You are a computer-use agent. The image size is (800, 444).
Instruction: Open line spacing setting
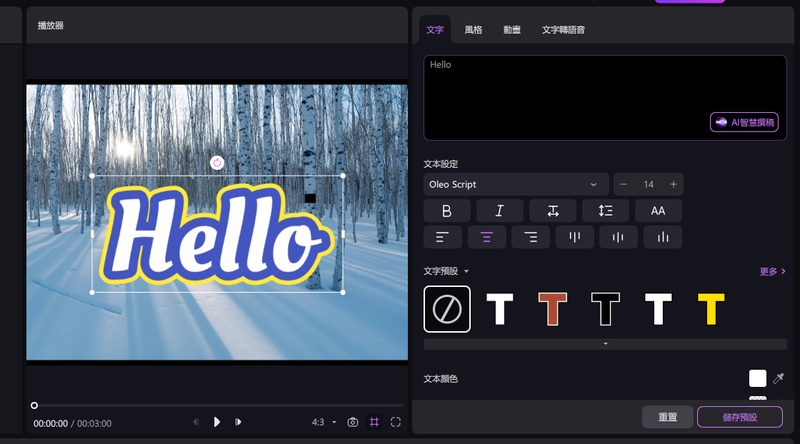pos(606,211)
